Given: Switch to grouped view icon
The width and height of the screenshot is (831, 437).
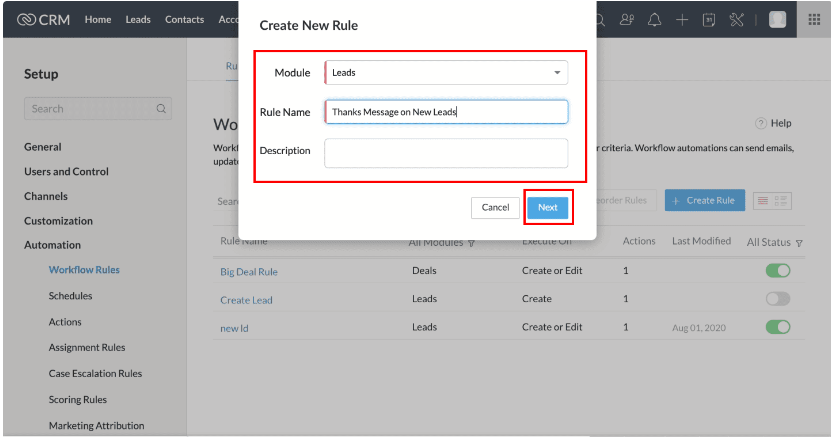Looking at the screenshot, I should click(x=781, y=201).
